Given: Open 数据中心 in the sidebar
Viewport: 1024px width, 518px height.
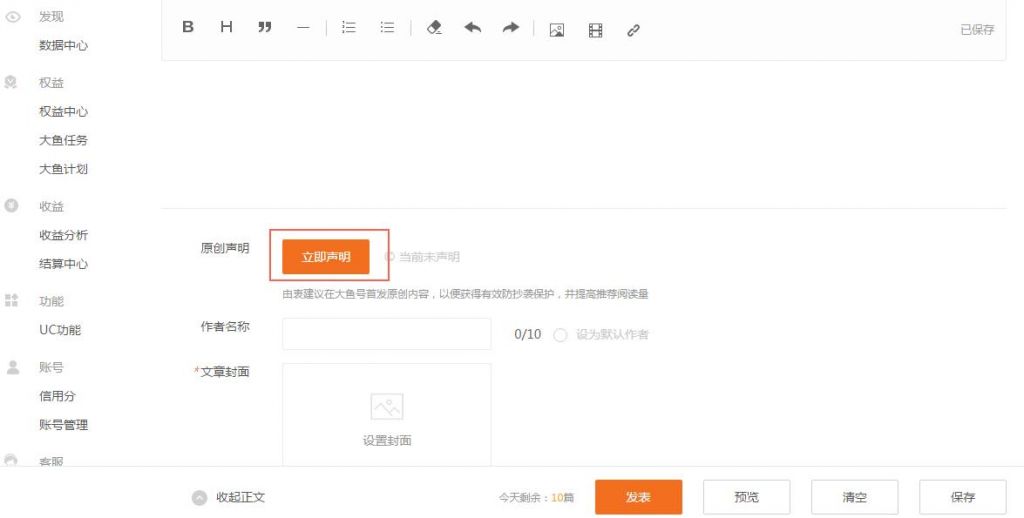Looking at the screenshot, I should [x=63, y=46].
